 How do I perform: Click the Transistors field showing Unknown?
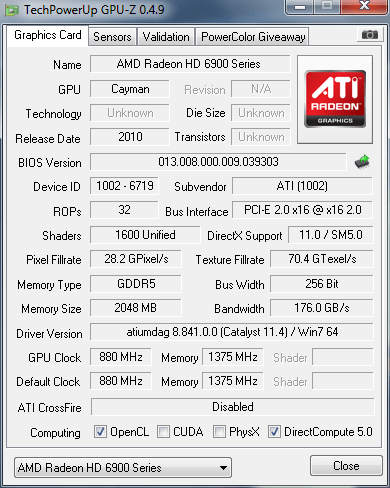pyautogui.click(x=261, y=137)
